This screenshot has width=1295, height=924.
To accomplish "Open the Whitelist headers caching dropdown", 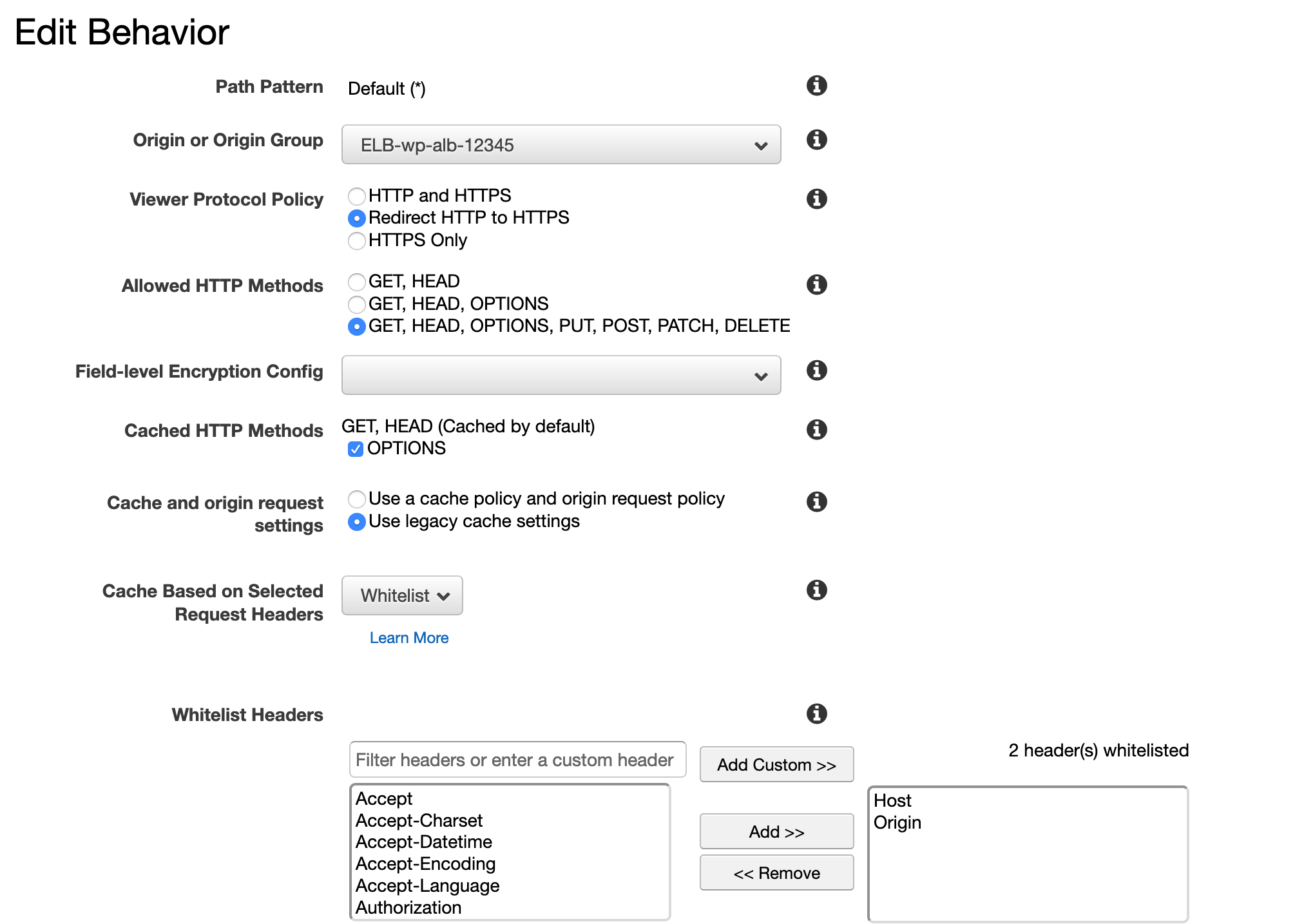I will click(402, 596).
